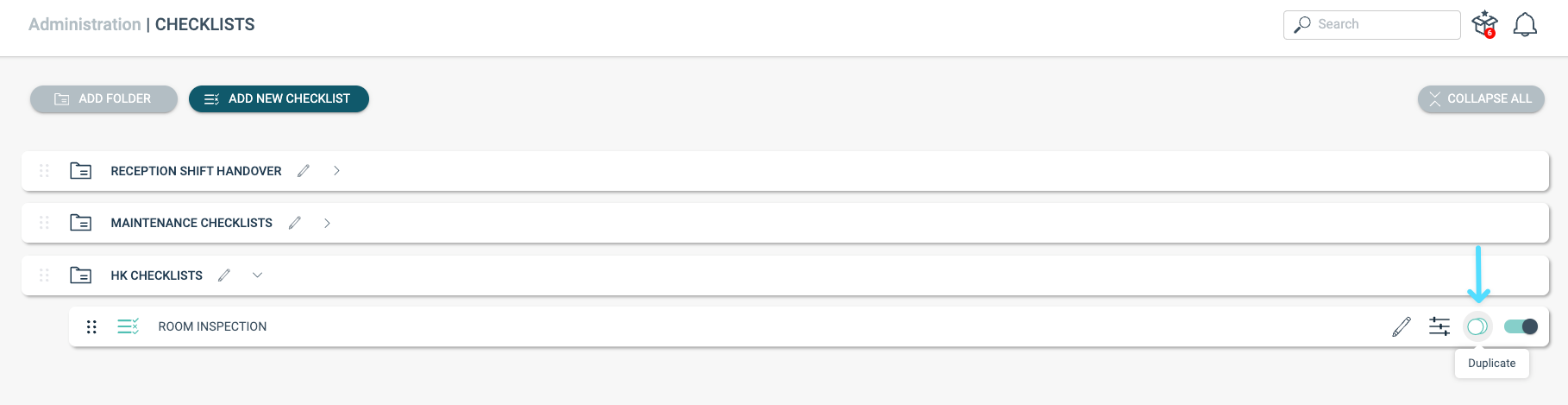Screen dimensions: 1568x405
Task: Open Room Inspection settings sliders icon
Action: click(x=1439, y=326)
